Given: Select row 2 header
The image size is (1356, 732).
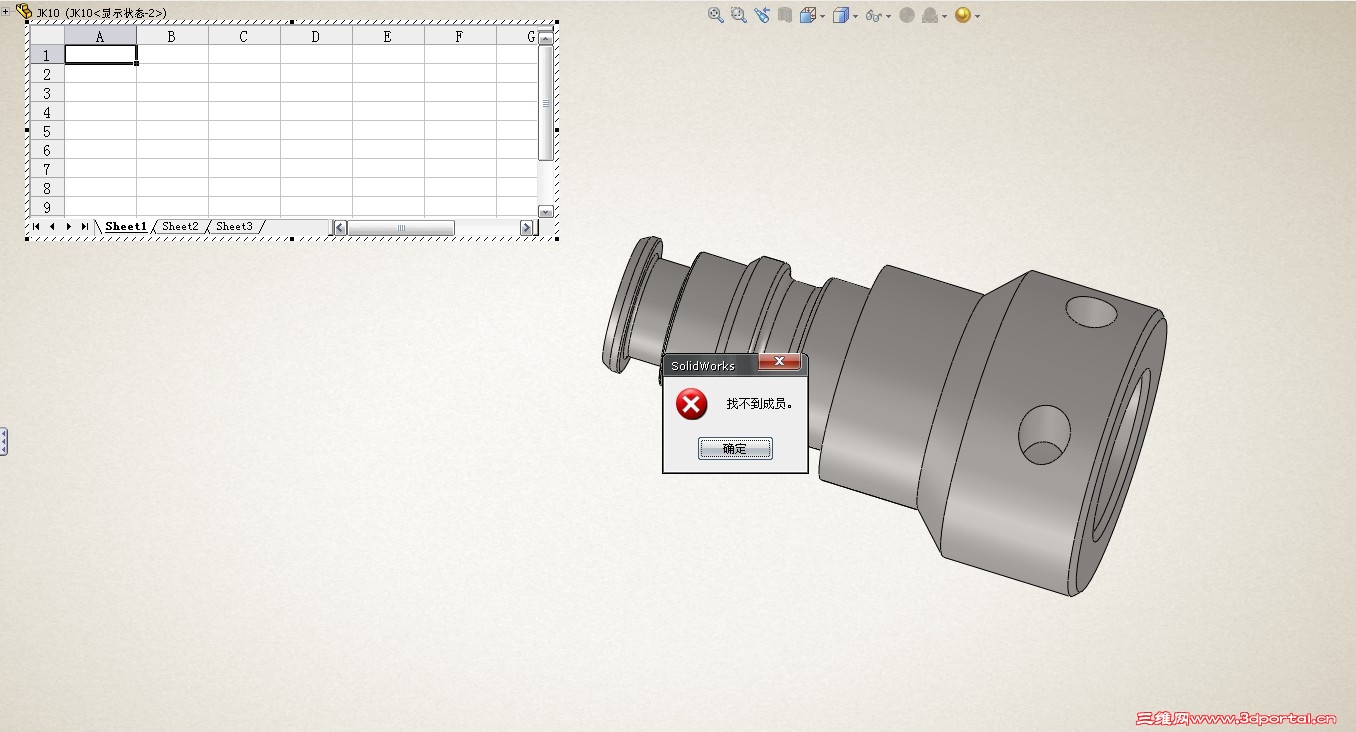Looking at the screenshot, I should click(47, 74).
